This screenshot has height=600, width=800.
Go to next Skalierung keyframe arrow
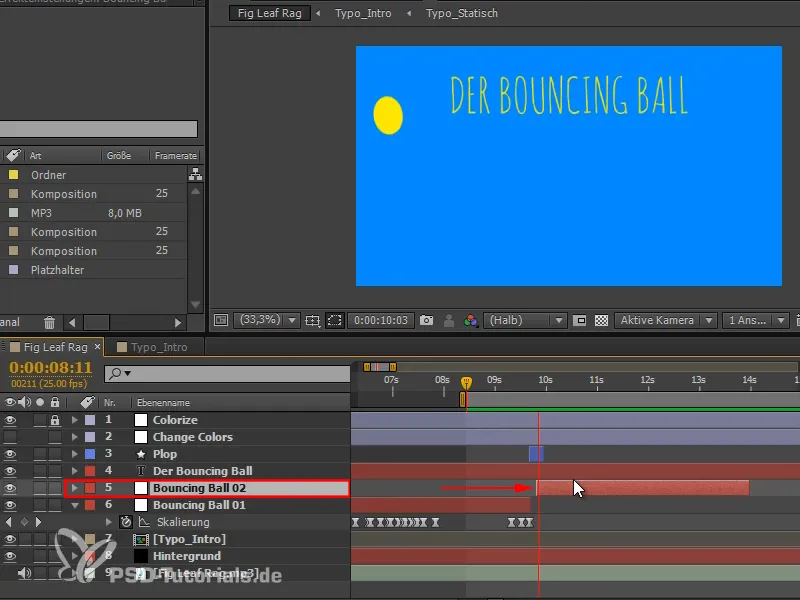(x=38, y=522)
